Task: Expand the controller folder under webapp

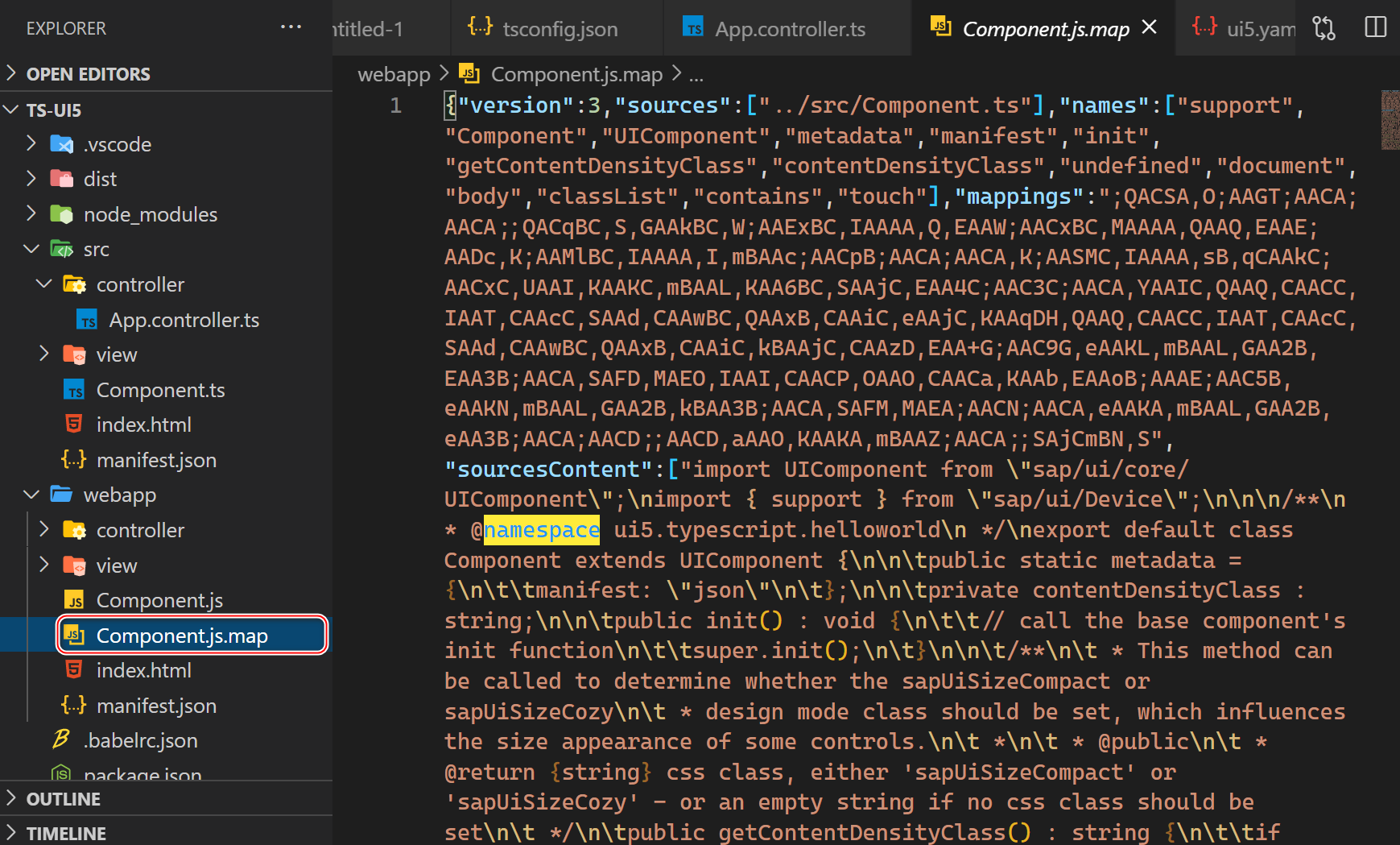Action: pos(166,530)
